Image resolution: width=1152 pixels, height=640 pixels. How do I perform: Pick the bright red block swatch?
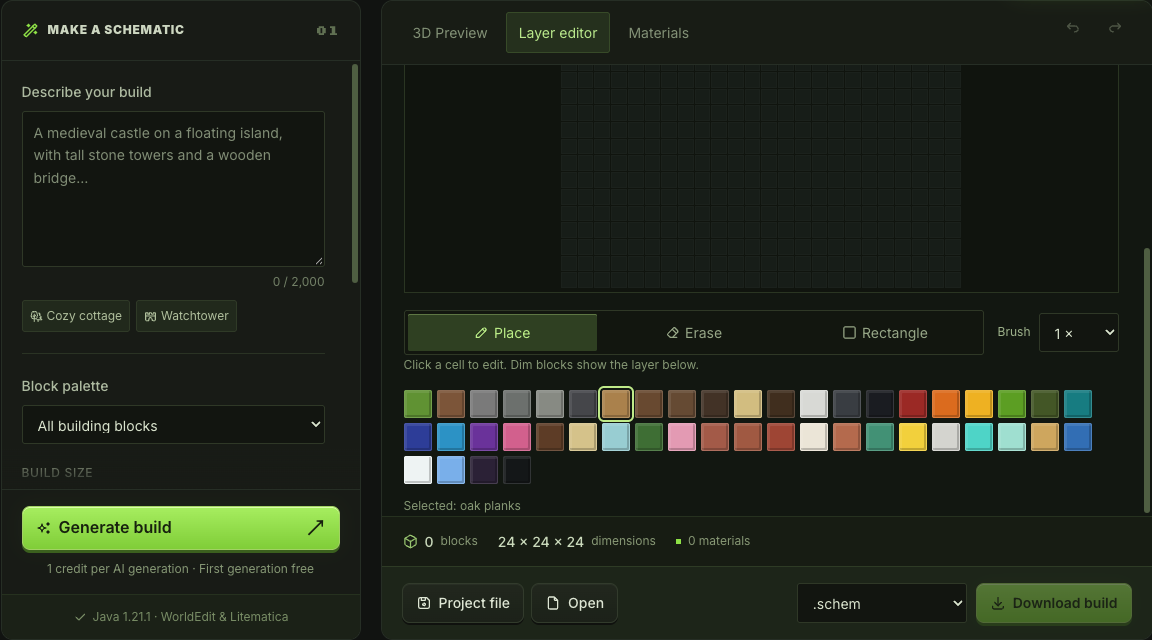[x=912, y=403]
